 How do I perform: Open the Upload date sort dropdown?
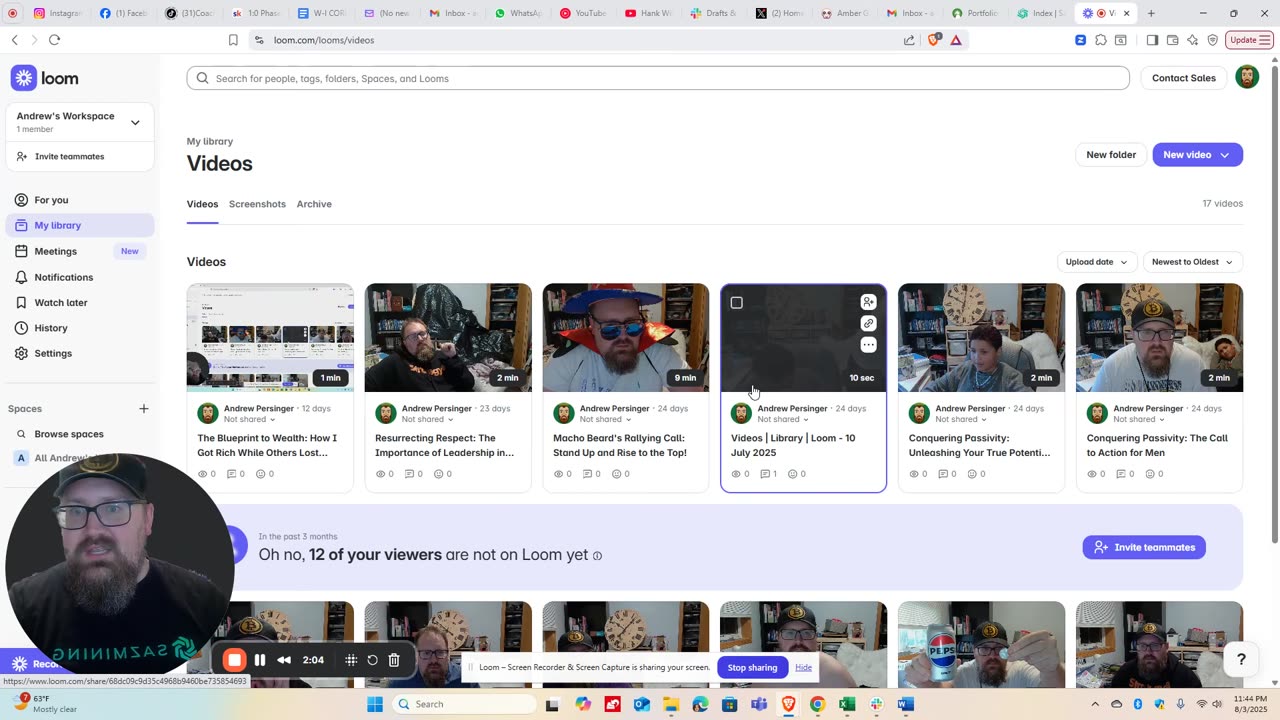(x=1097, y=262)
